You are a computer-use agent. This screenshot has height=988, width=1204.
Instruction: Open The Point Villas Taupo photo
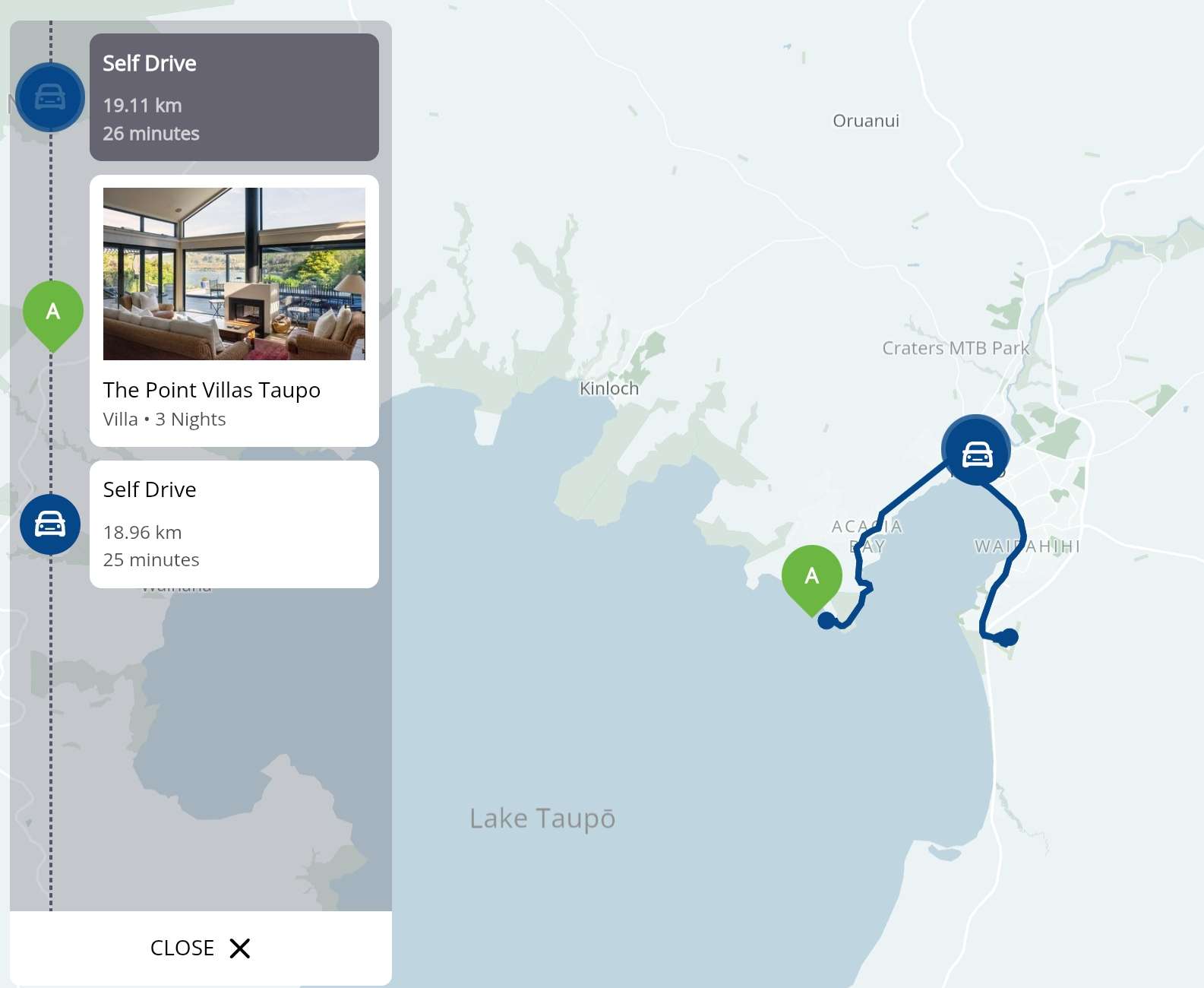click(234, 274)
